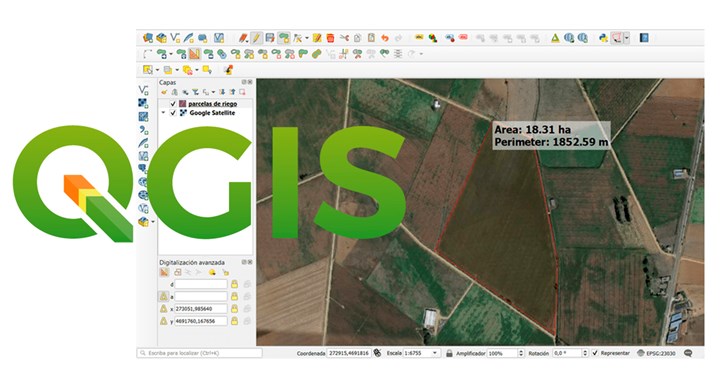725x375 pixels.
Task: Open the vertex tool dropdown arrow
Action: coord(307,38)
